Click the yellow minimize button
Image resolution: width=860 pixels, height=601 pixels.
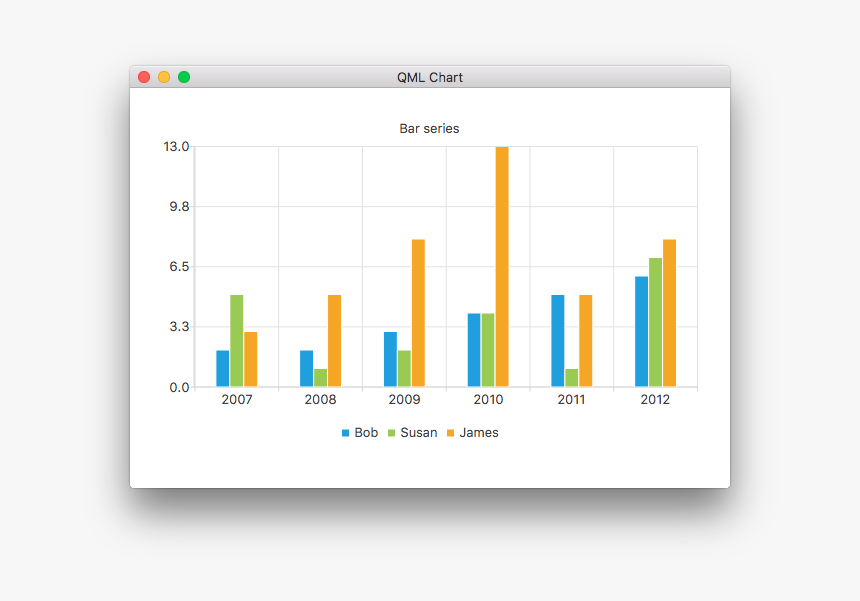pyautogui.click(x=163, y=76)
